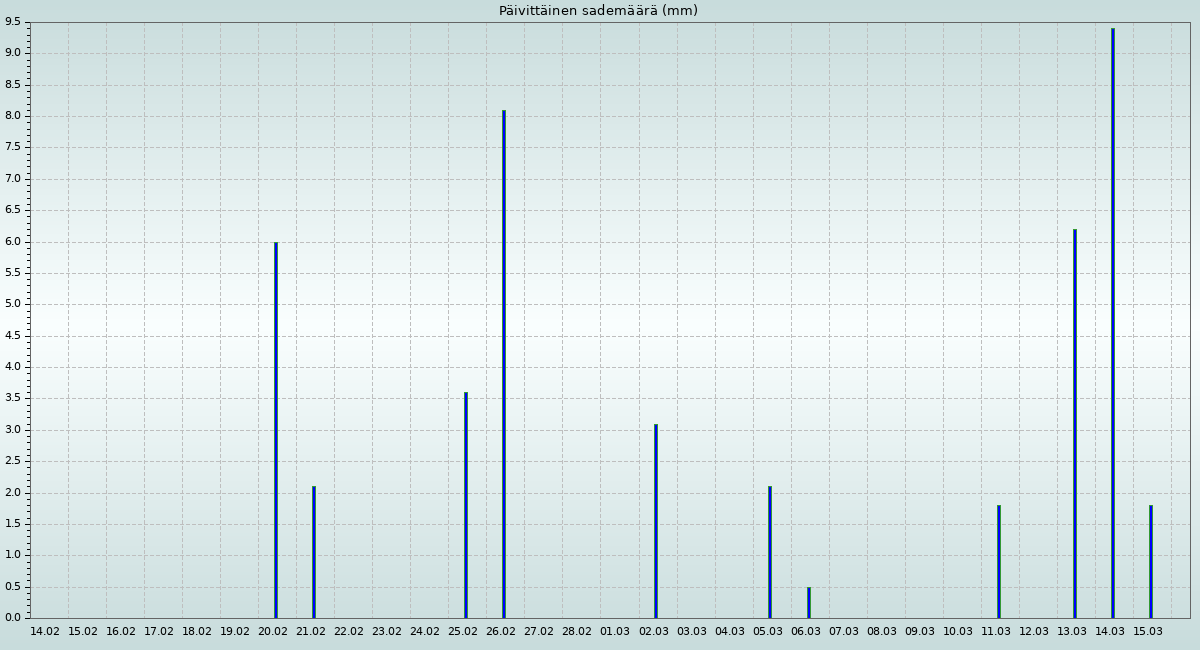Screen dimensions: 1200x650
Task: Click the 14.02 date label on x-axis
Action: pyautogui.click(x=45, y=632)
